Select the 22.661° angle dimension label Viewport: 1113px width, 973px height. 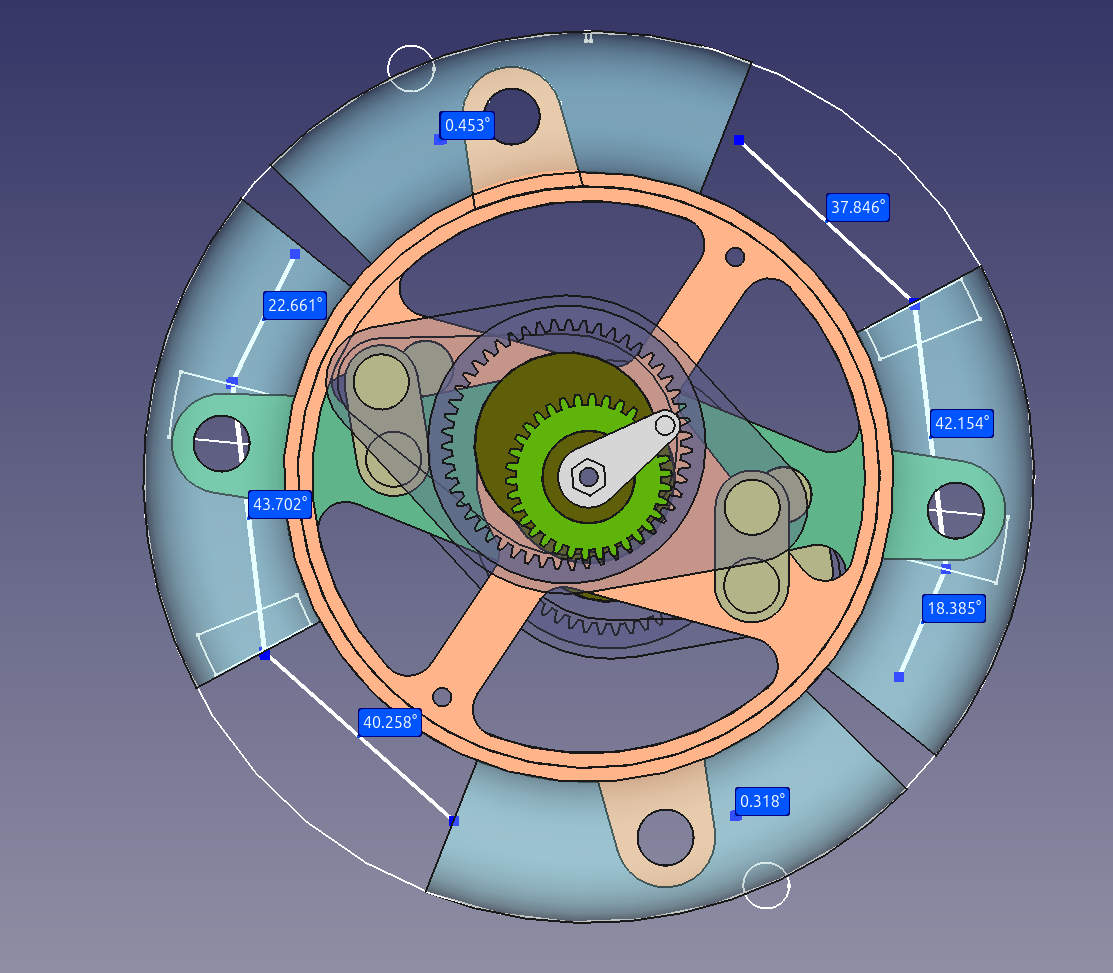(x=295, y=305)
